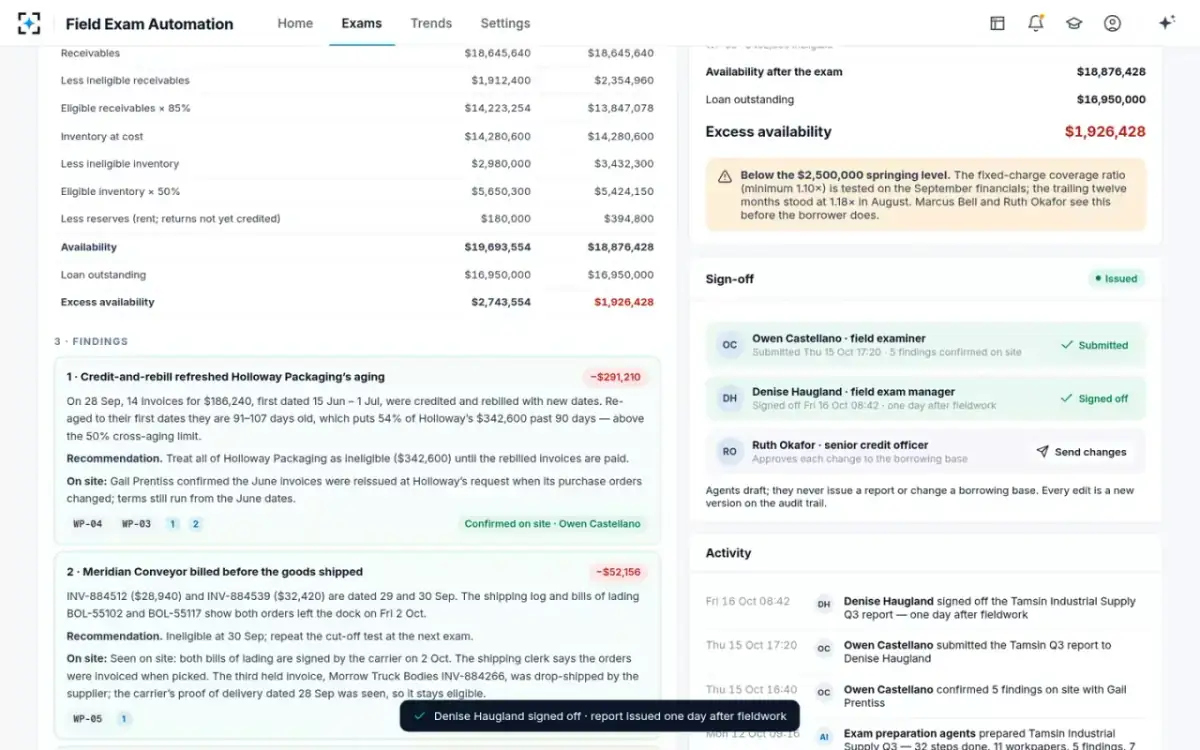Screen dimensions: 1200x750
Task: Click the checkmark icon in the toast notification
Action: tap(420, 716)
